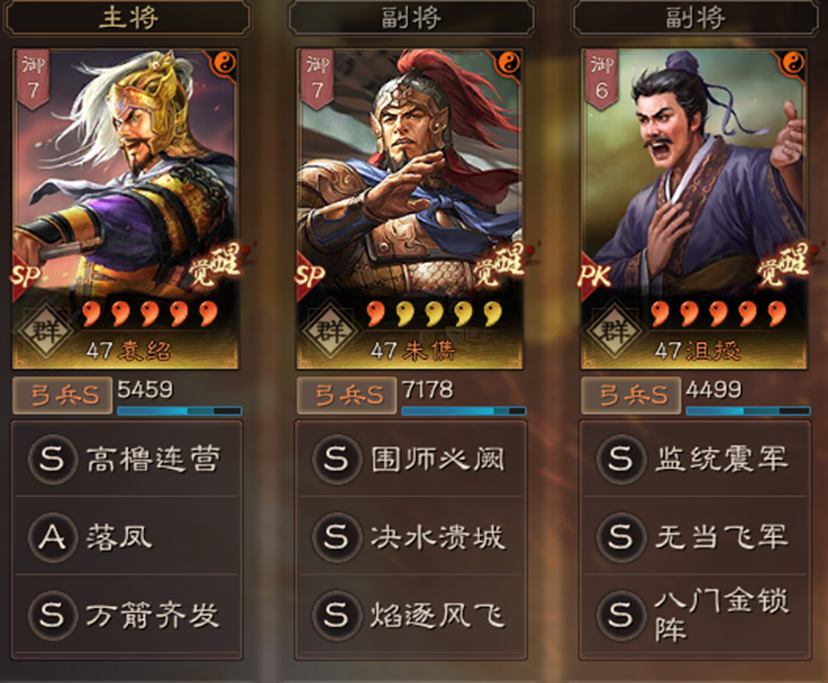
Task: Tap the yin-yang icon on 沮授's card
Action: [793, 64]
